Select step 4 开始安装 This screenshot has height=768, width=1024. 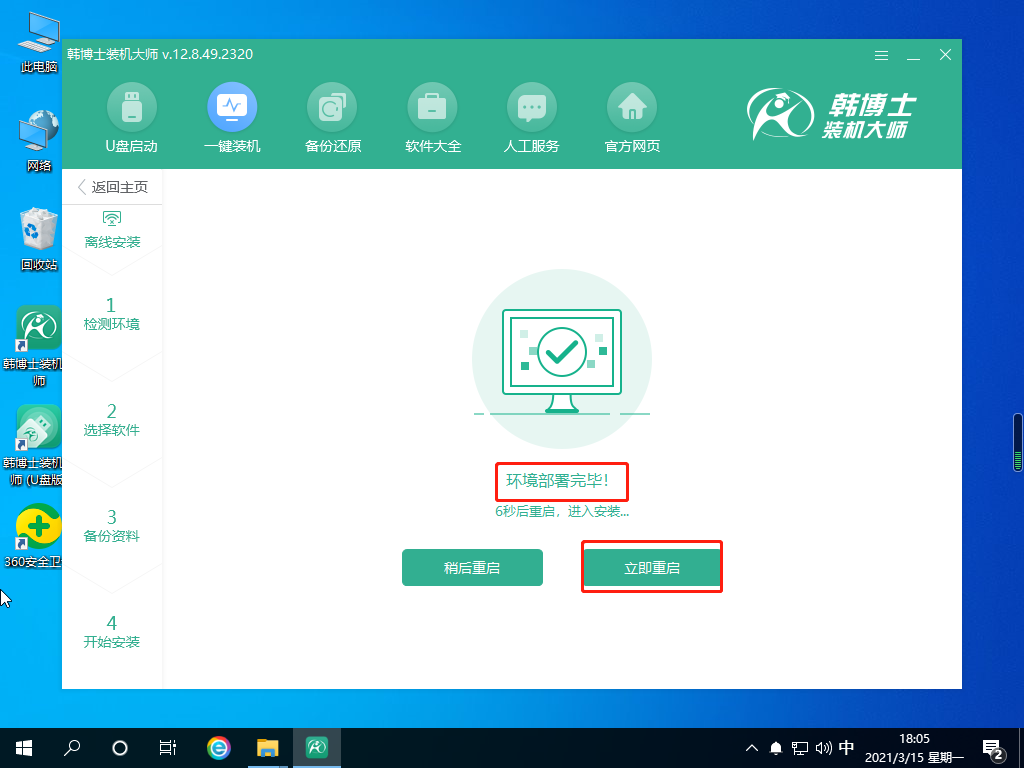(x=112, y=632)
